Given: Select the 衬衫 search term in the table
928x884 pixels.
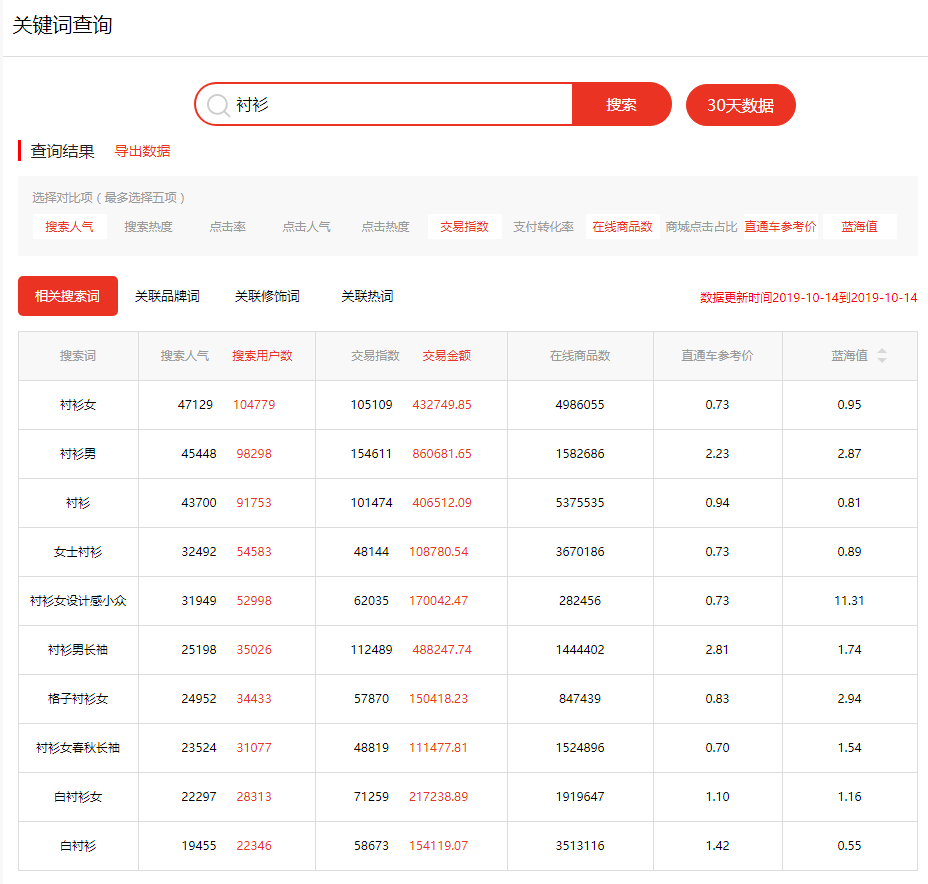Looking at the screenshot, I should pyautogui.click(x=78, y=503).
